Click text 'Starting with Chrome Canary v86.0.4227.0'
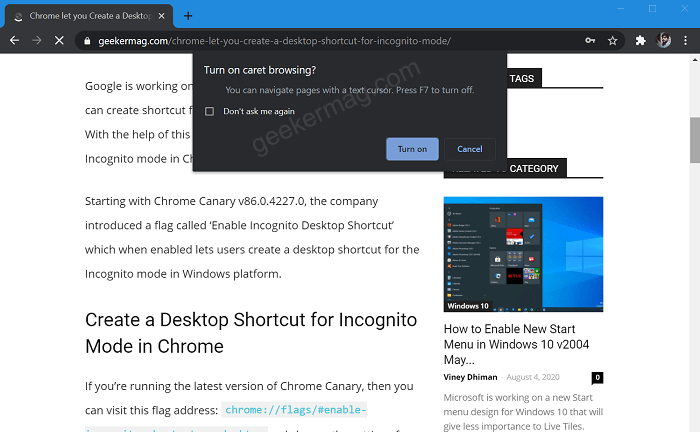 click(x=195, y=201)
